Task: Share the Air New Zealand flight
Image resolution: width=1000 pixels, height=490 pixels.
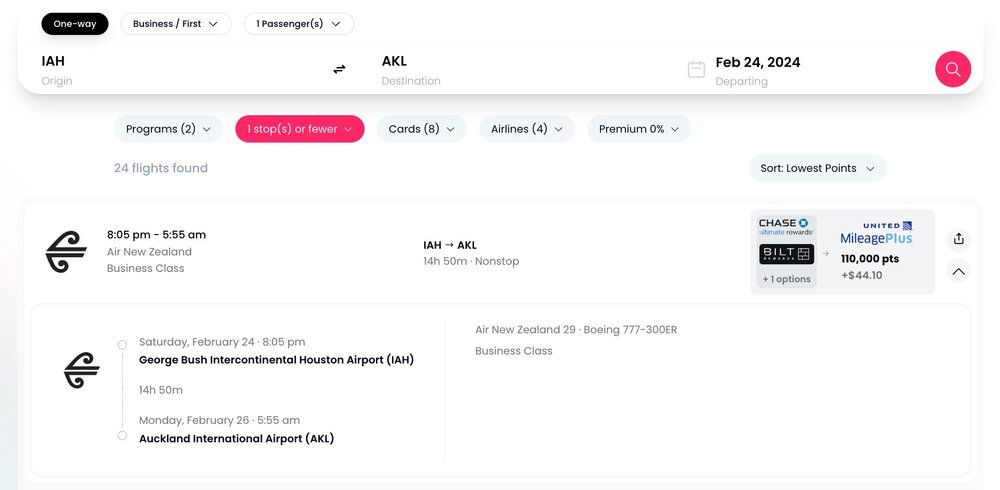Action: coord(959,238)
